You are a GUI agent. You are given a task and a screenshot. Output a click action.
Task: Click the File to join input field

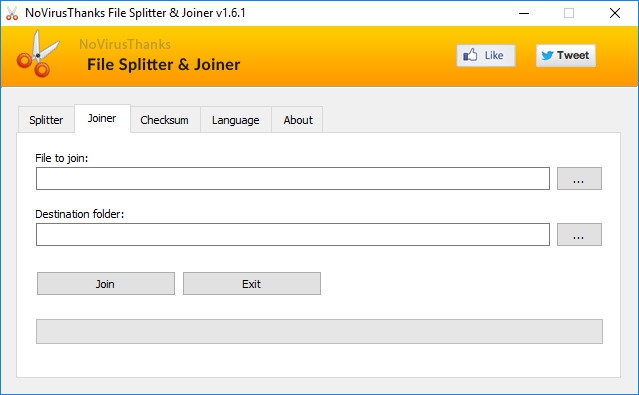(x=293, y=179)
